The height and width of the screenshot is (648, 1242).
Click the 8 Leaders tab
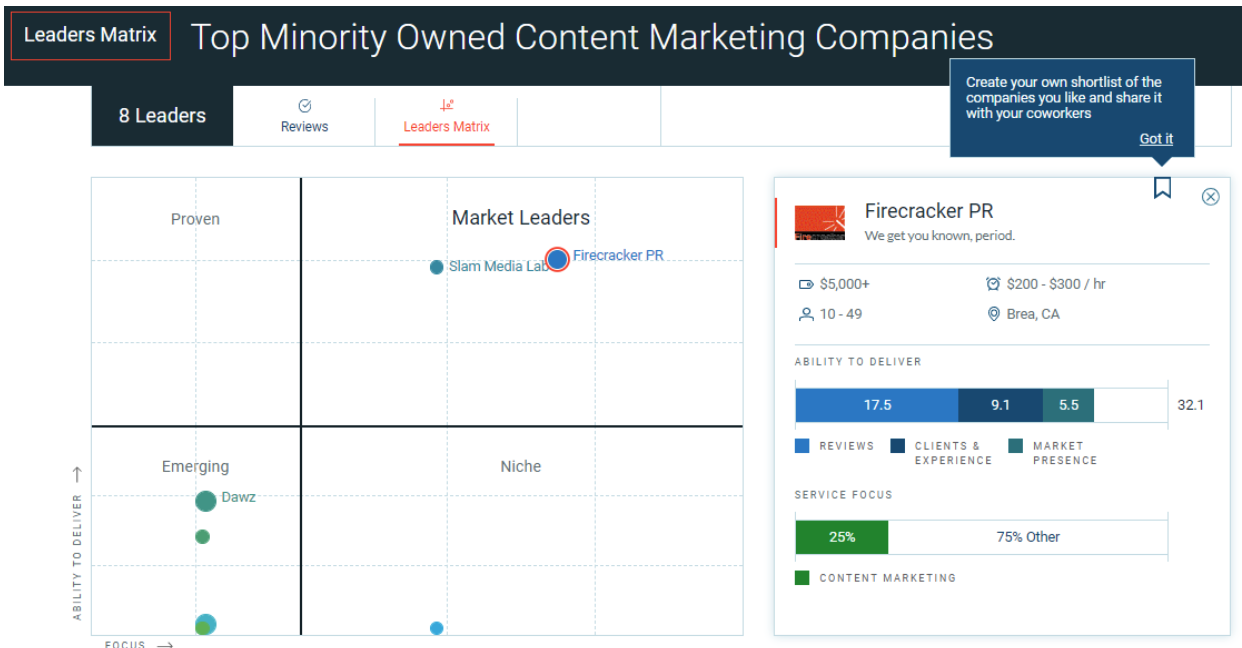click(x=162, y=116)
